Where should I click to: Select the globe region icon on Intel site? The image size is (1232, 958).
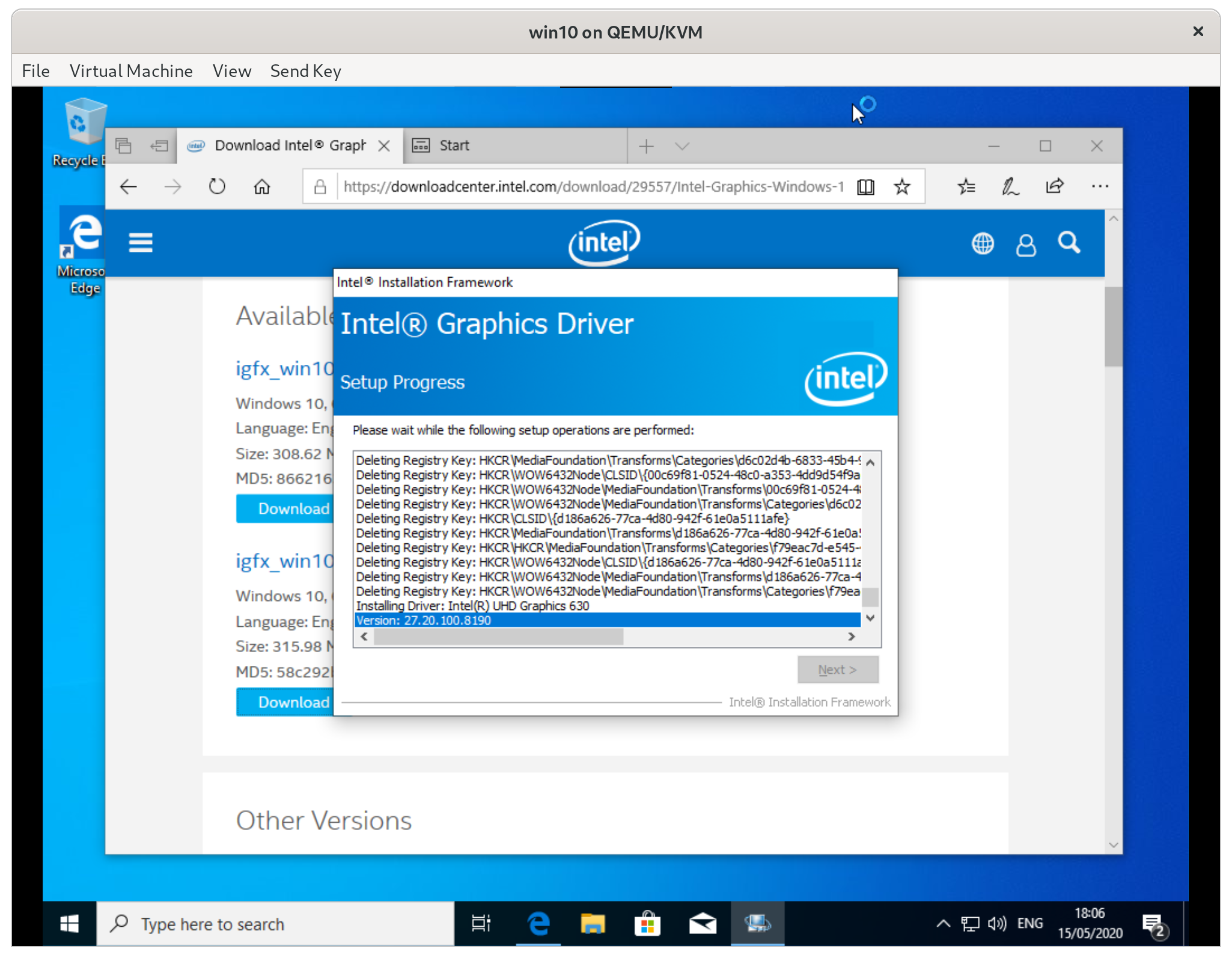click(982, 243)
